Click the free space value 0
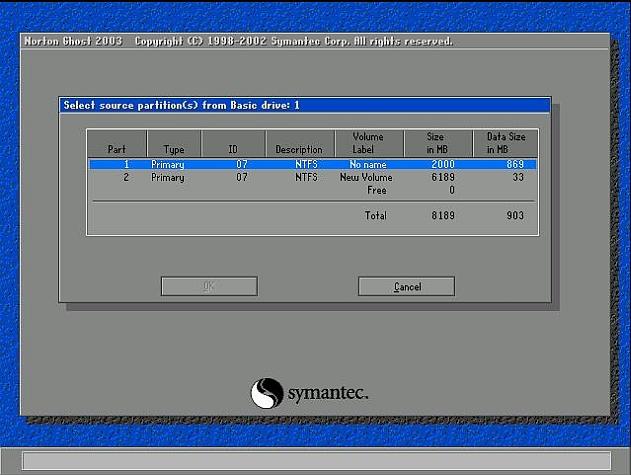 click(x=452, y=190)
